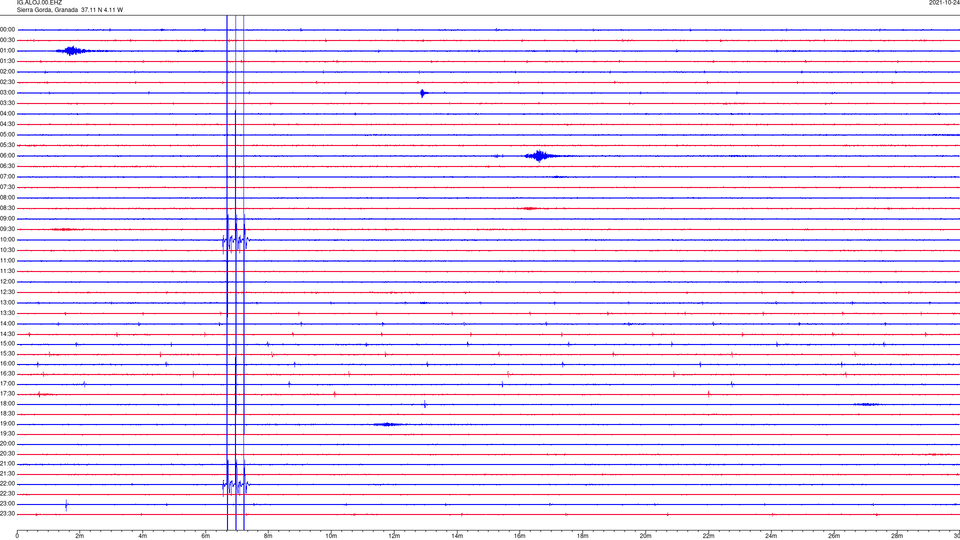Click the 20m axis tick label
Viewport: 960px width, 540px height.
[645, 536]
